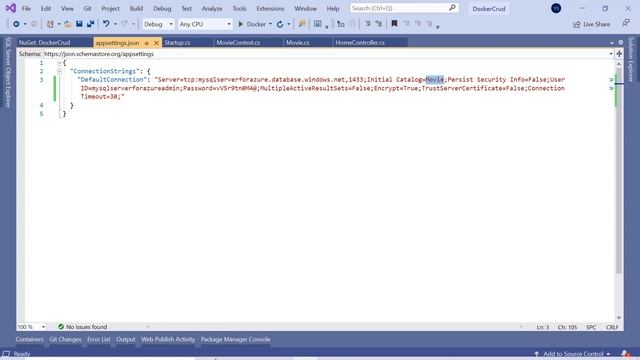This screenshot has height=360, width=640.
Task: Expand the Solution Explorer side panel
Action: coord(631,59)
